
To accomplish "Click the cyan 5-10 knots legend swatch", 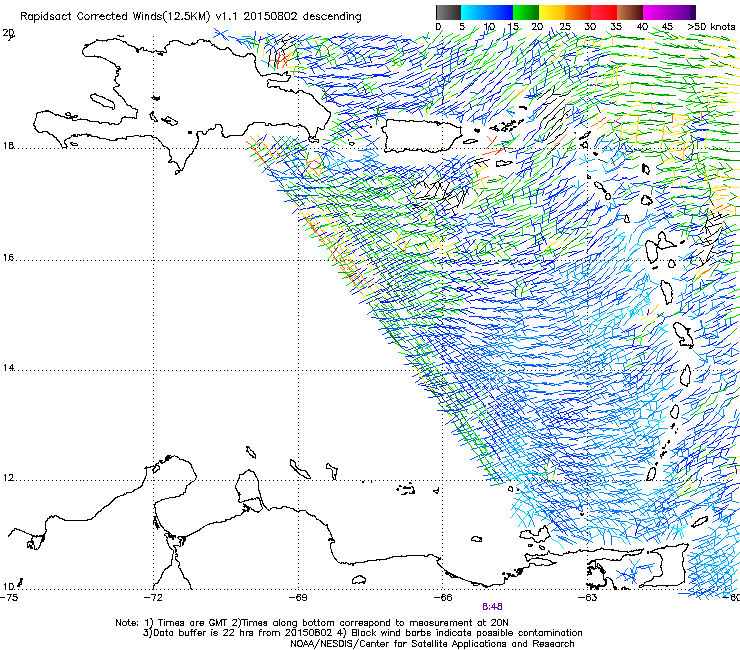I will point(474,12).
